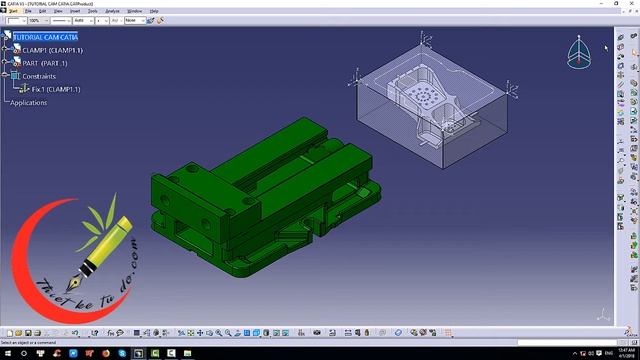Image resolution: width=640 pixels, height=360 pixels.
Task: Click the Zoom Out icon
Action: point(228,333)
